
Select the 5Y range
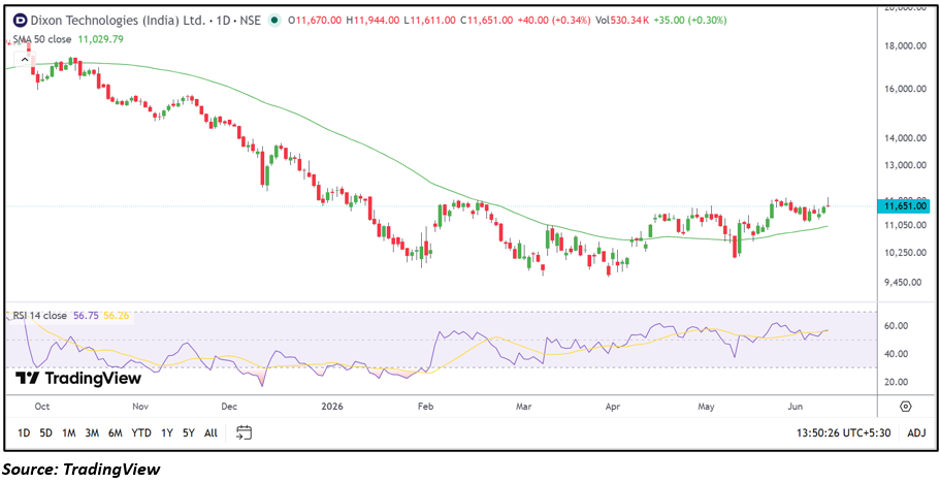[x=189, y=432]
